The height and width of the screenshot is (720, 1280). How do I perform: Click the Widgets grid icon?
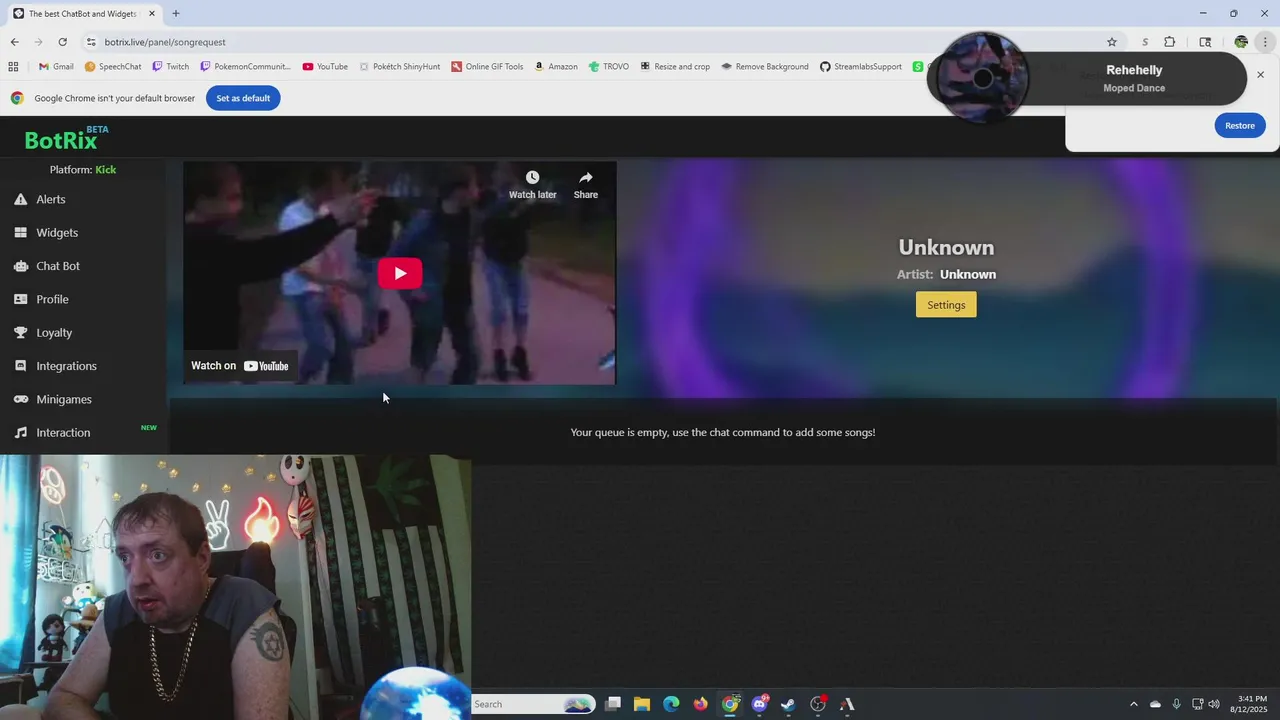(20, 232)
